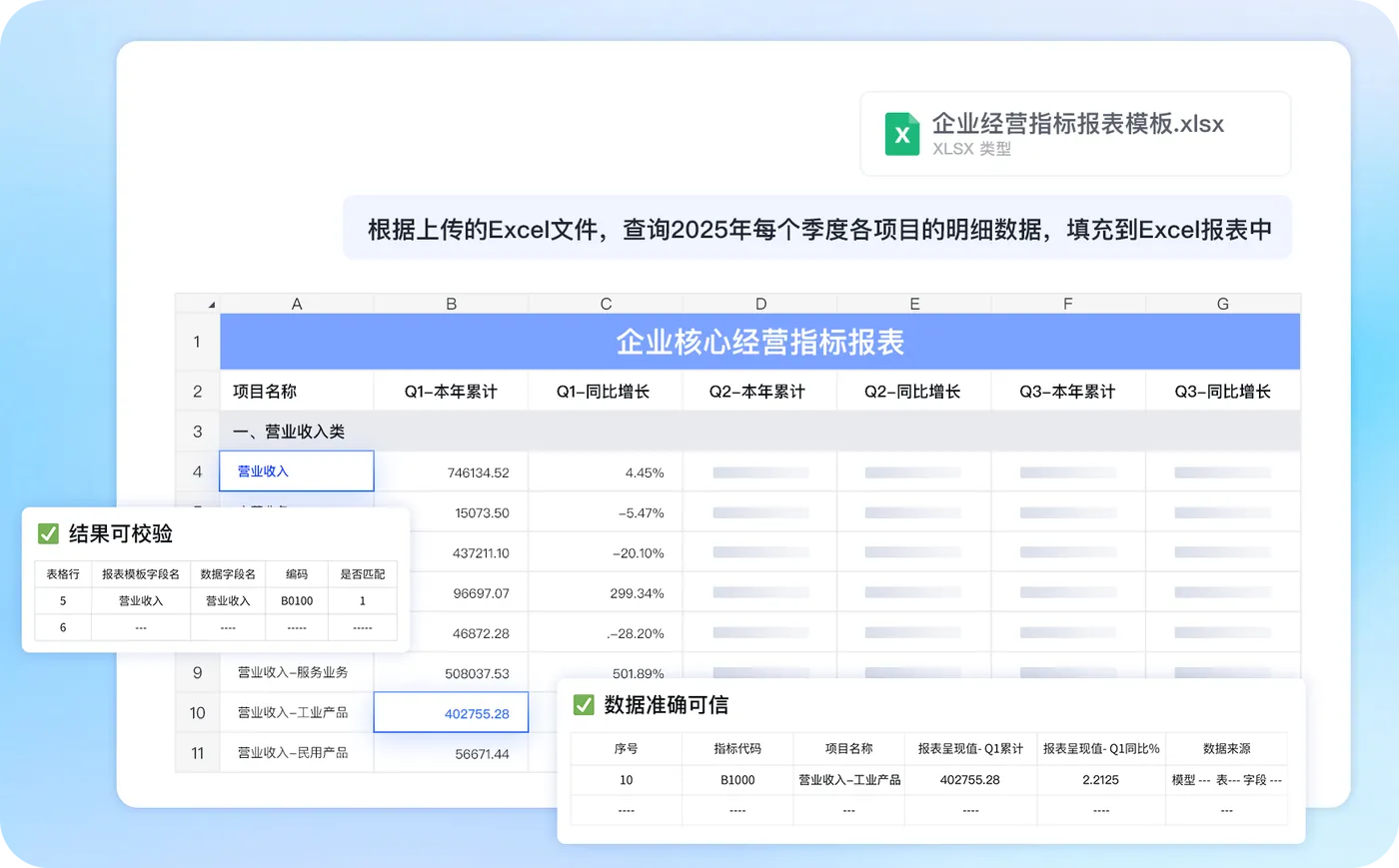Select the cell with value 508037.53

coord(451,673)
